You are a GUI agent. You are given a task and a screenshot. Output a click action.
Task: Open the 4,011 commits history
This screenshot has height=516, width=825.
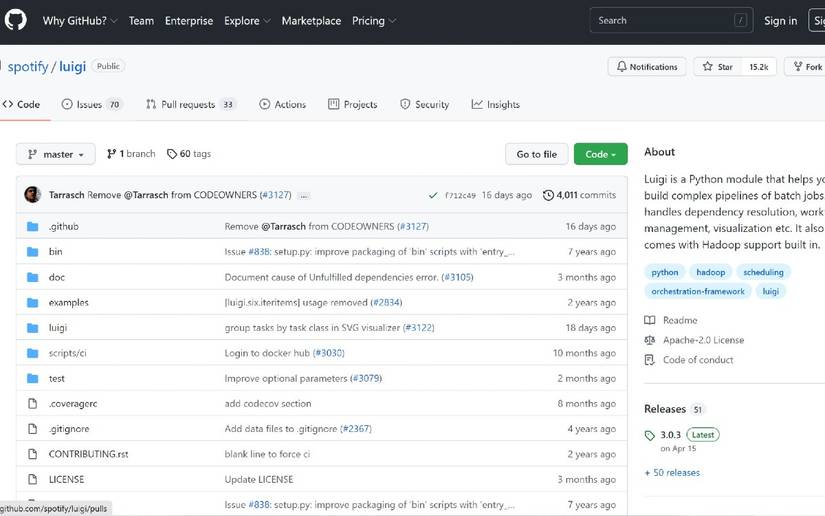click(x=579, y=195)
